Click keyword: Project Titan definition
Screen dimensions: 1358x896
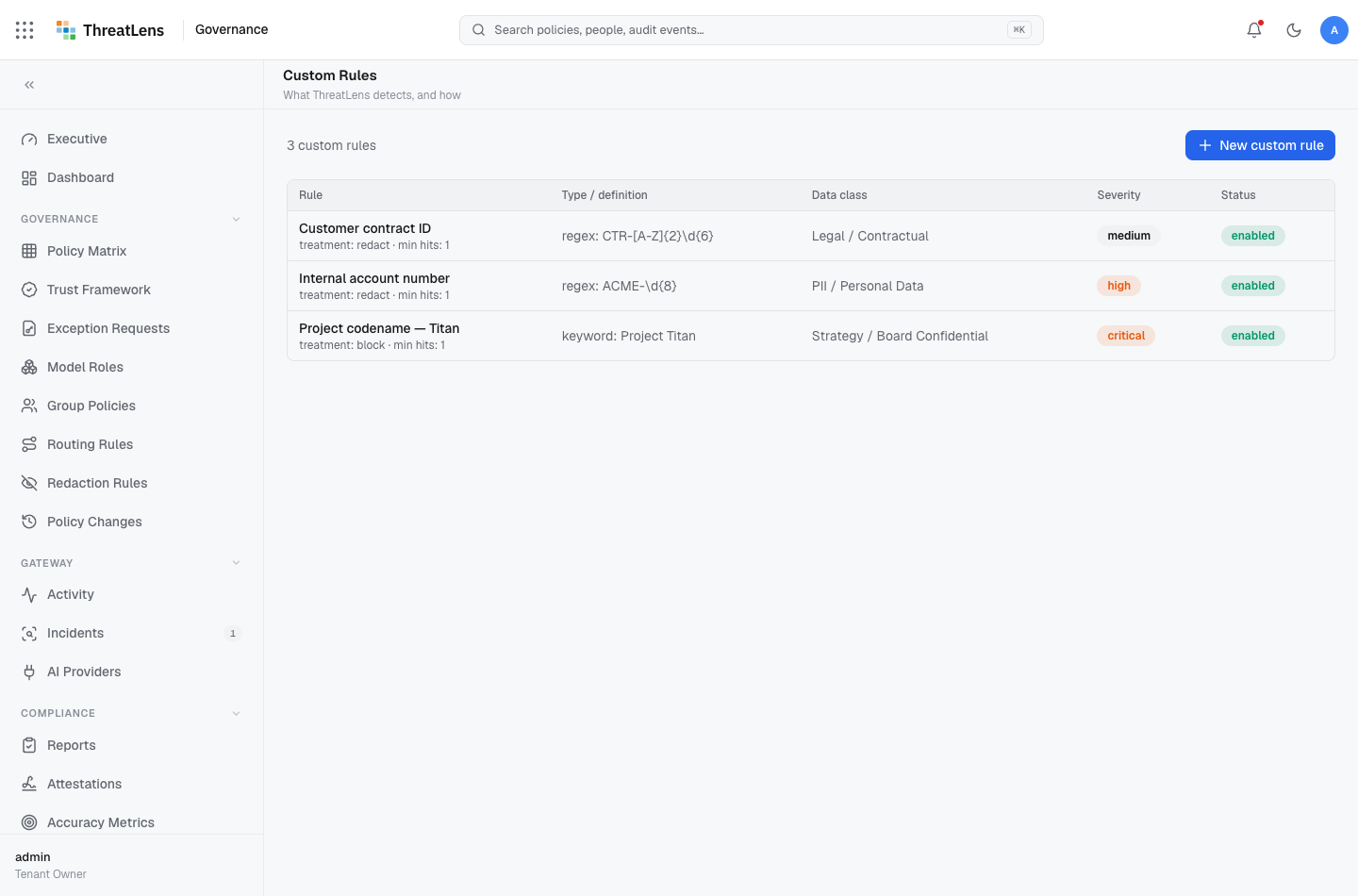click(629, 337)
